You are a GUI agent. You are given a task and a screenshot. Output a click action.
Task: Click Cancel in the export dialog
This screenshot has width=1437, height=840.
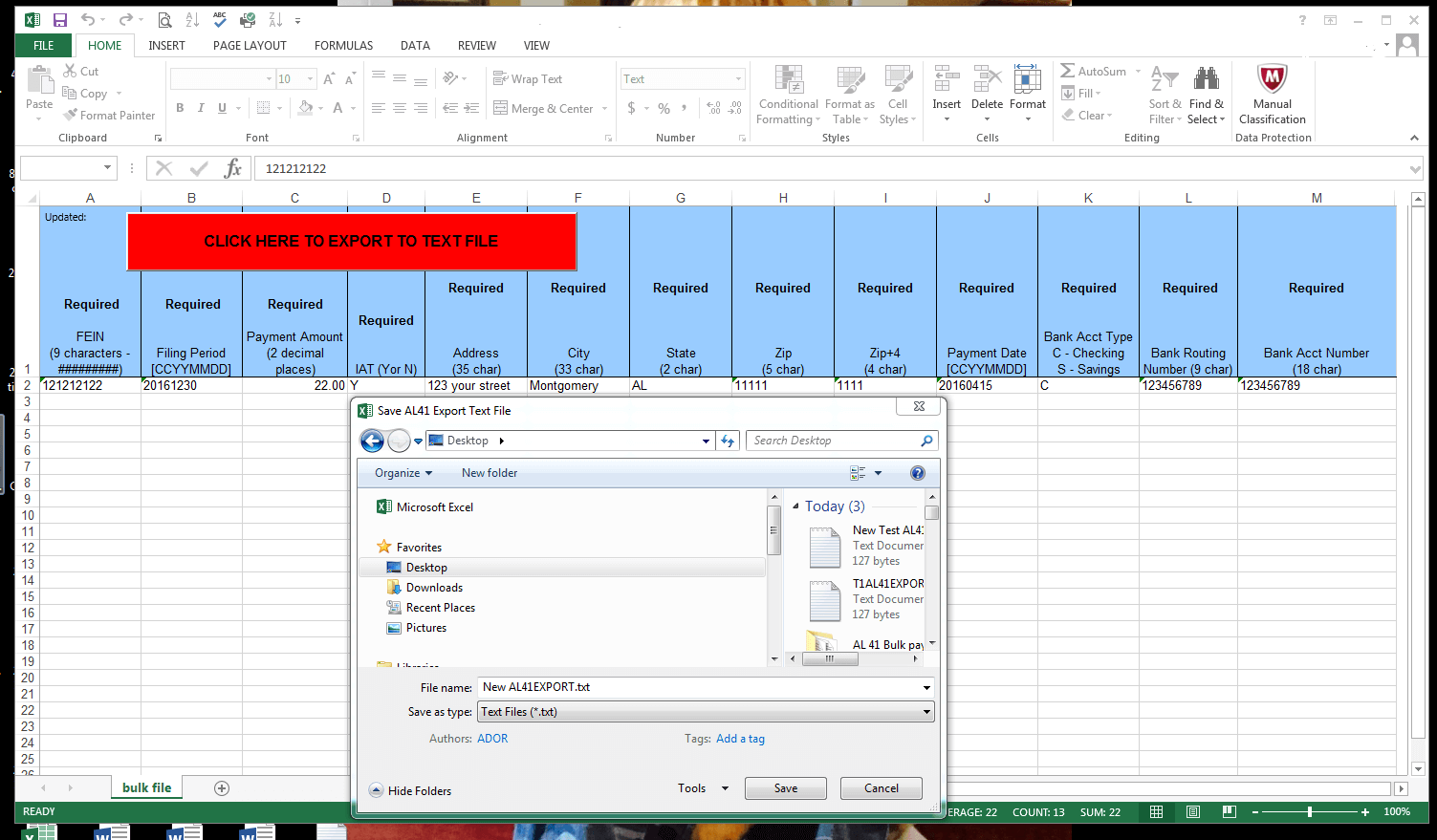pos(882,788)
